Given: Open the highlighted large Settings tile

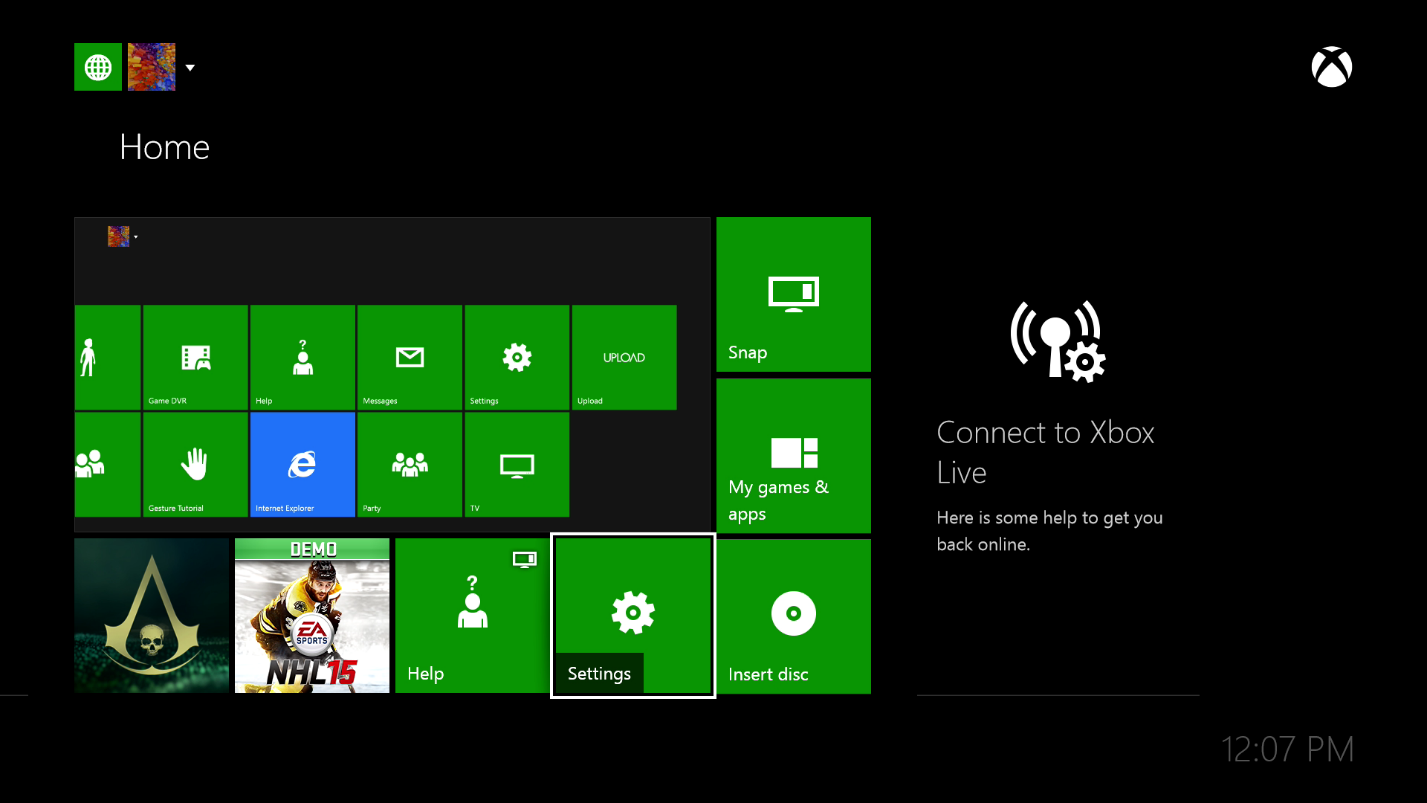Looking at the screenshot, I should coord(633,616).
